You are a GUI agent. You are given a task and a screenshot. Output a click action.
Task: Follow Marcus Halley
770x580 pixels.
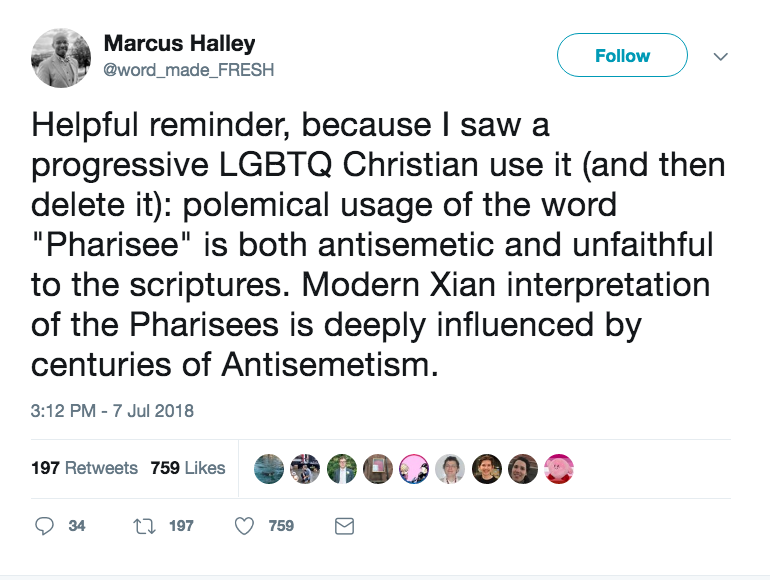tap(622, 56)
